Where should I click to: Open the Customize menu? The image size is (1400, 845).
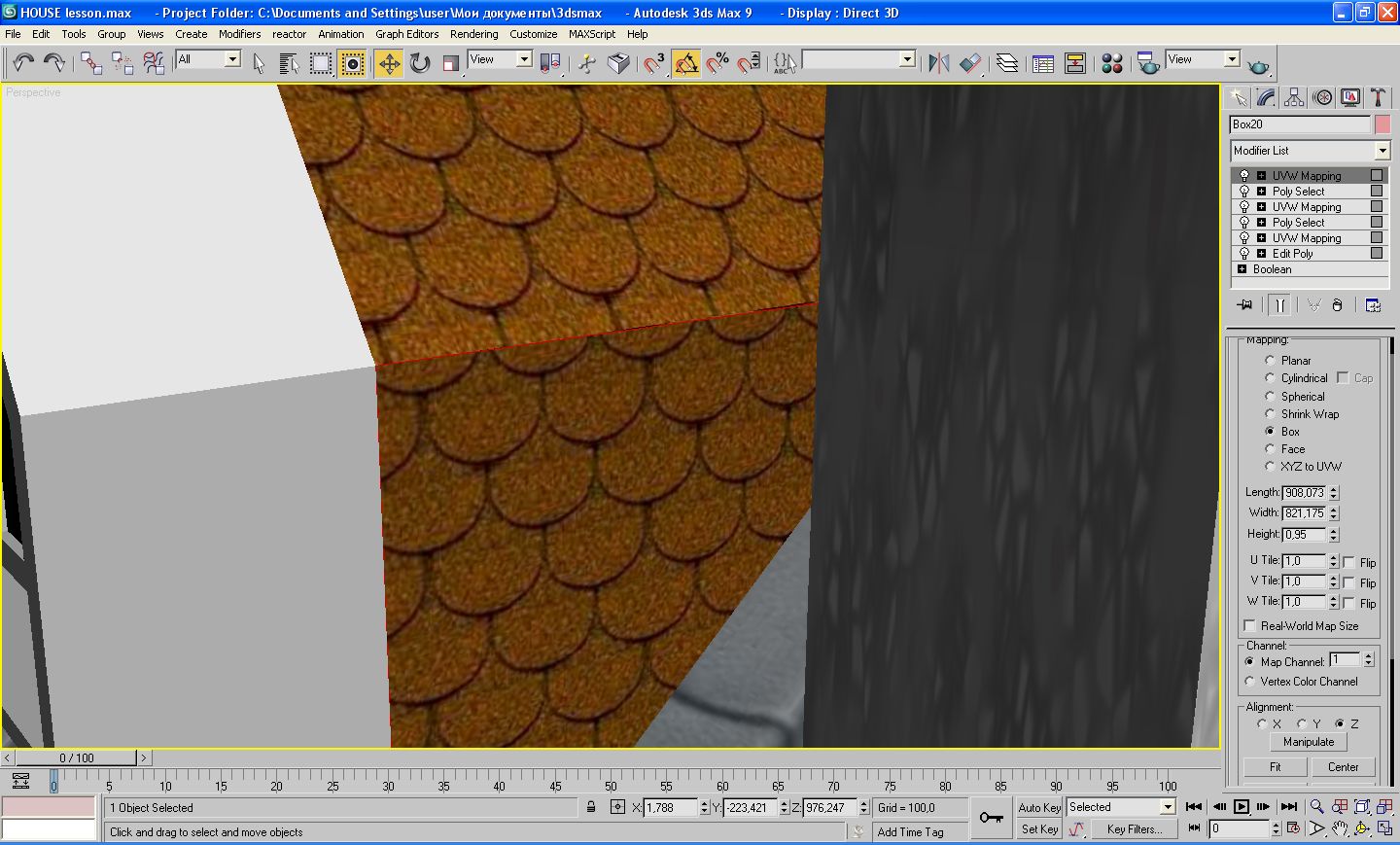click(x=533, y=34)
